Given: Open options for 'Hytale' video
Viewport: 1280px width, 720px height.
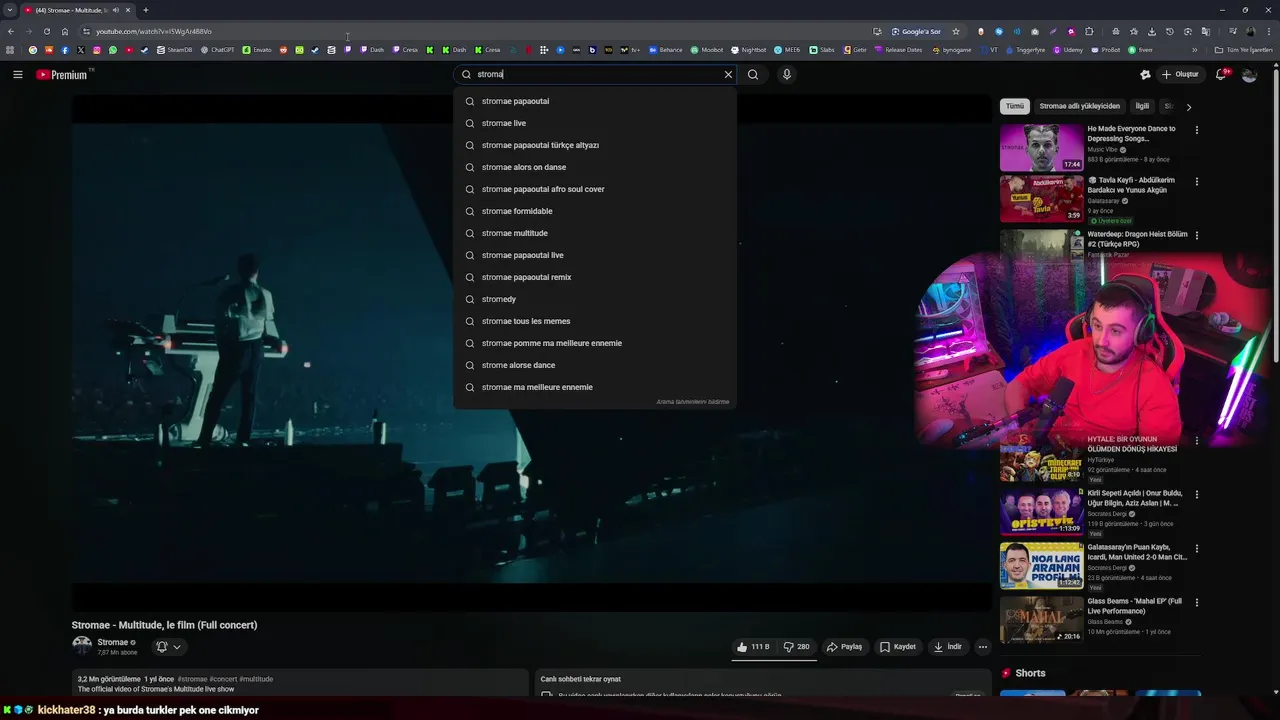Looking at the screenshot, I should point(1196,441).
